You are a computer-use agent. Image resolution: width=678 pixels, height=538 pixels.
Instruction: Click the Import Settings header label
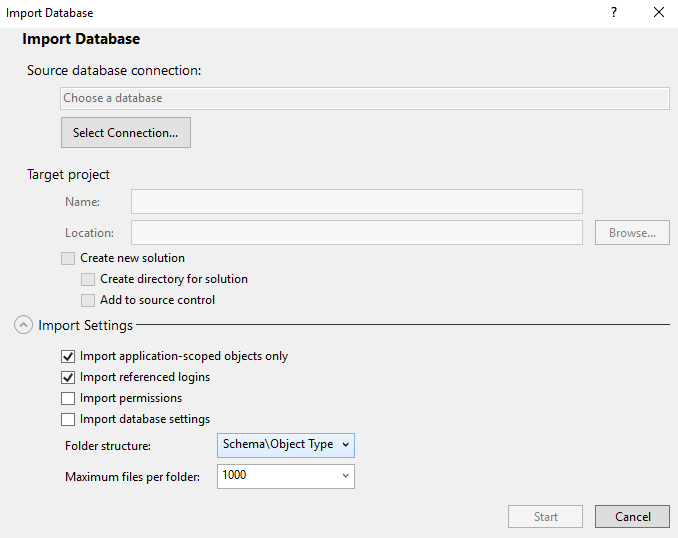(85, 325)
